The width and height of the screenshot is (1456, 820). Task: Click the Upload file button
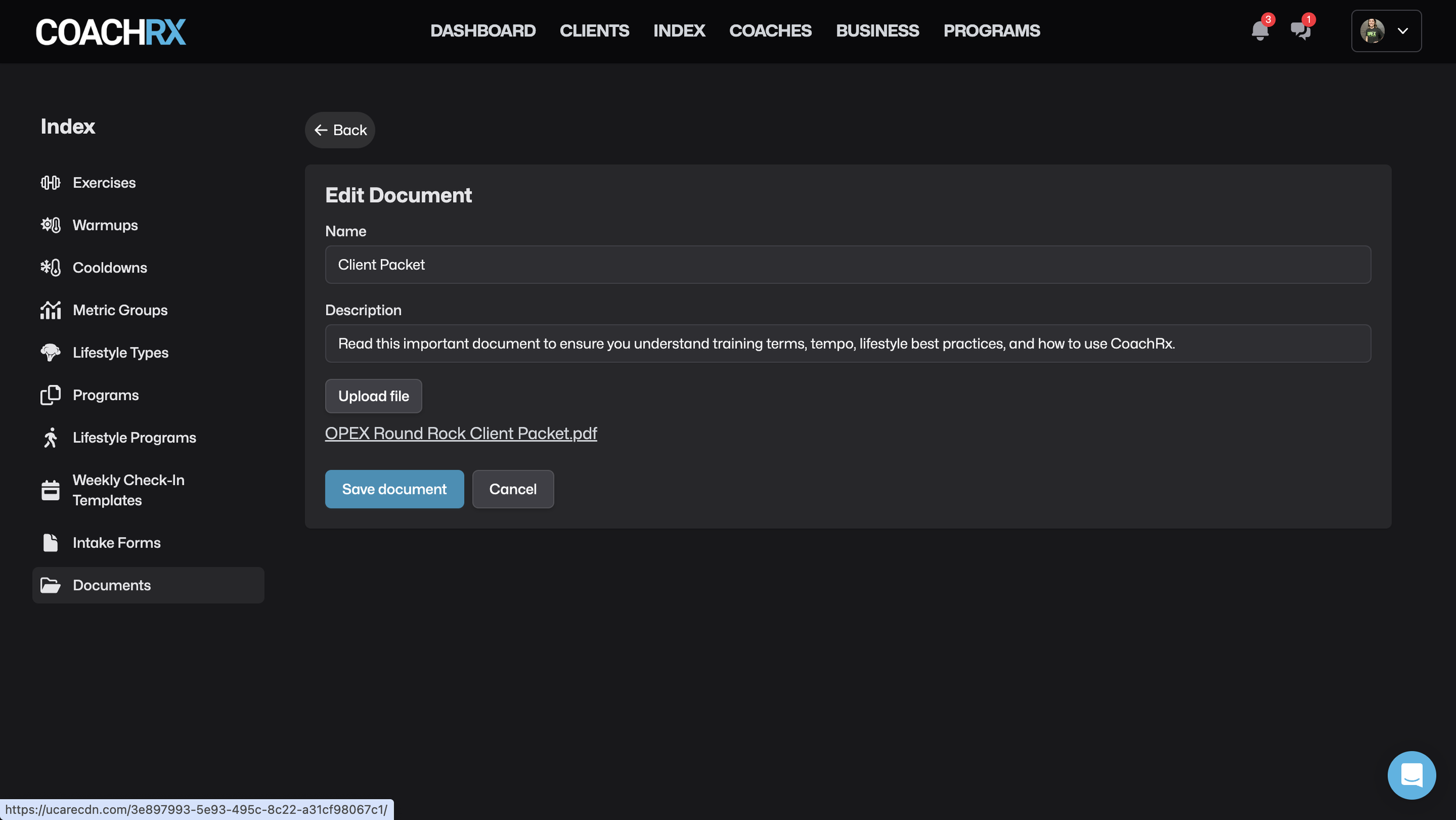[373, 396]
